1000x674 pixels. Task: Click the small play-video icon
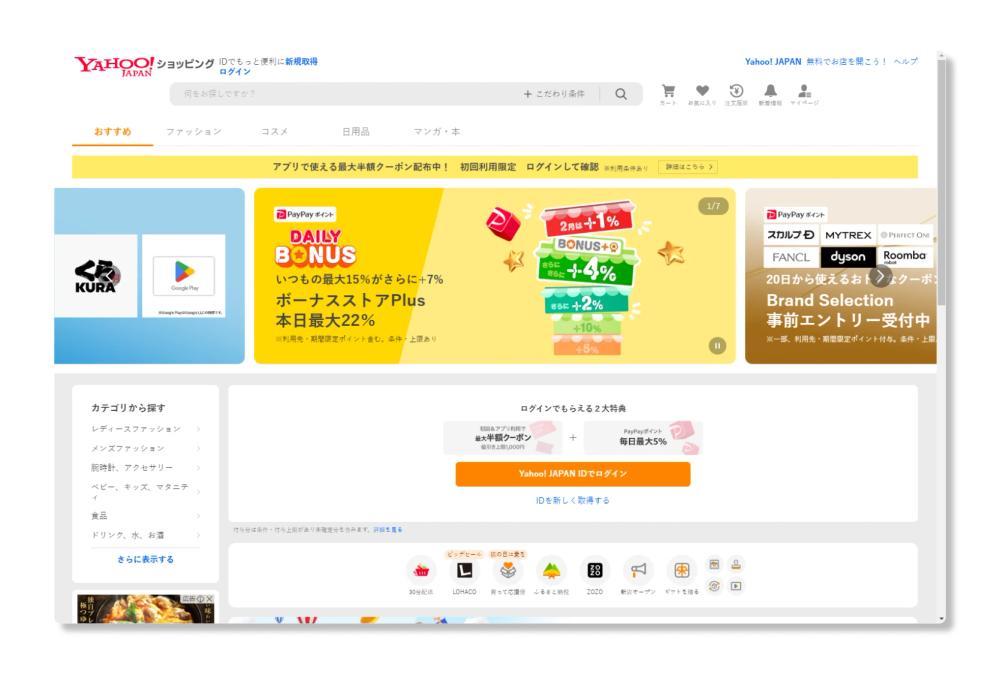tap(736, 586)
